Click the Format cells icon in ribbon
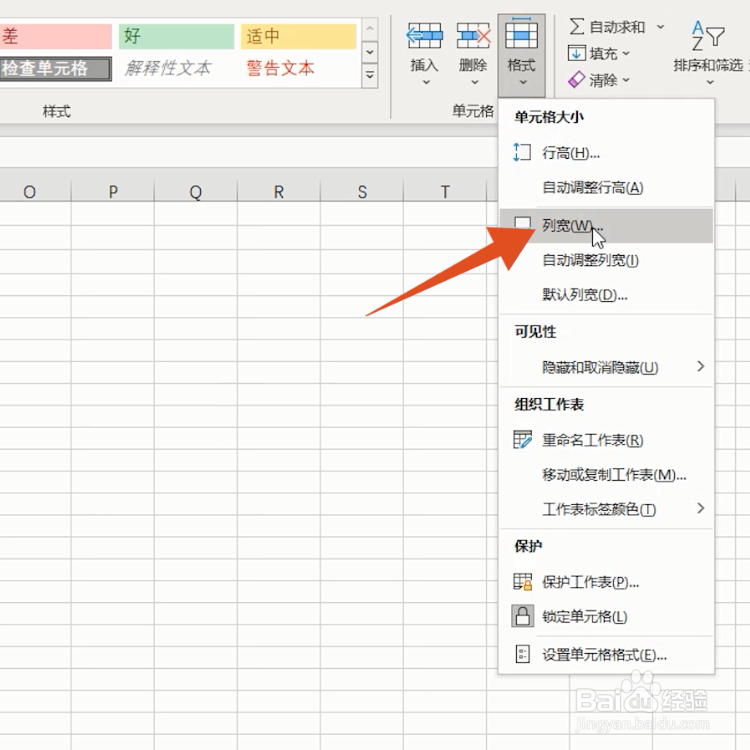The image size is (750, 750). [521, 33]
